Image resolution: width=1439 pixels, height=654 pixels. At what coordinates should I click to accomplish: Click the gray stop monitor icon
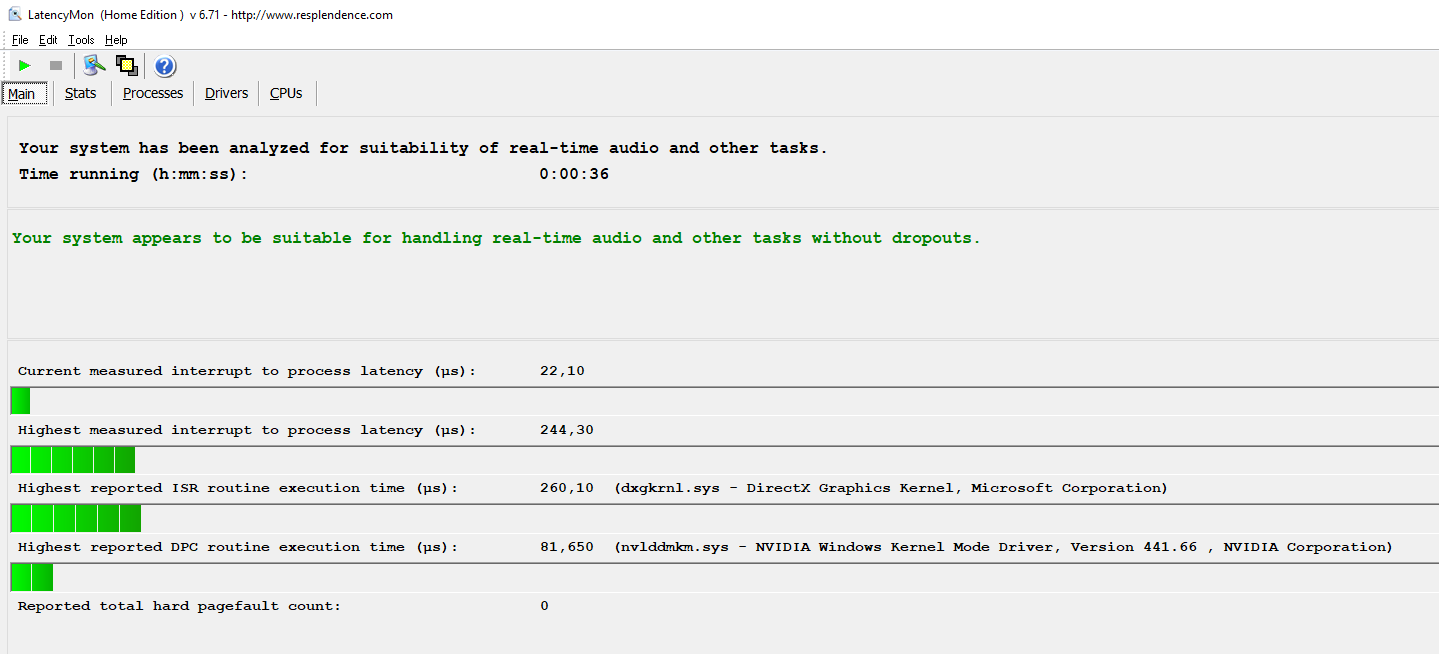(x=56, y=66)
